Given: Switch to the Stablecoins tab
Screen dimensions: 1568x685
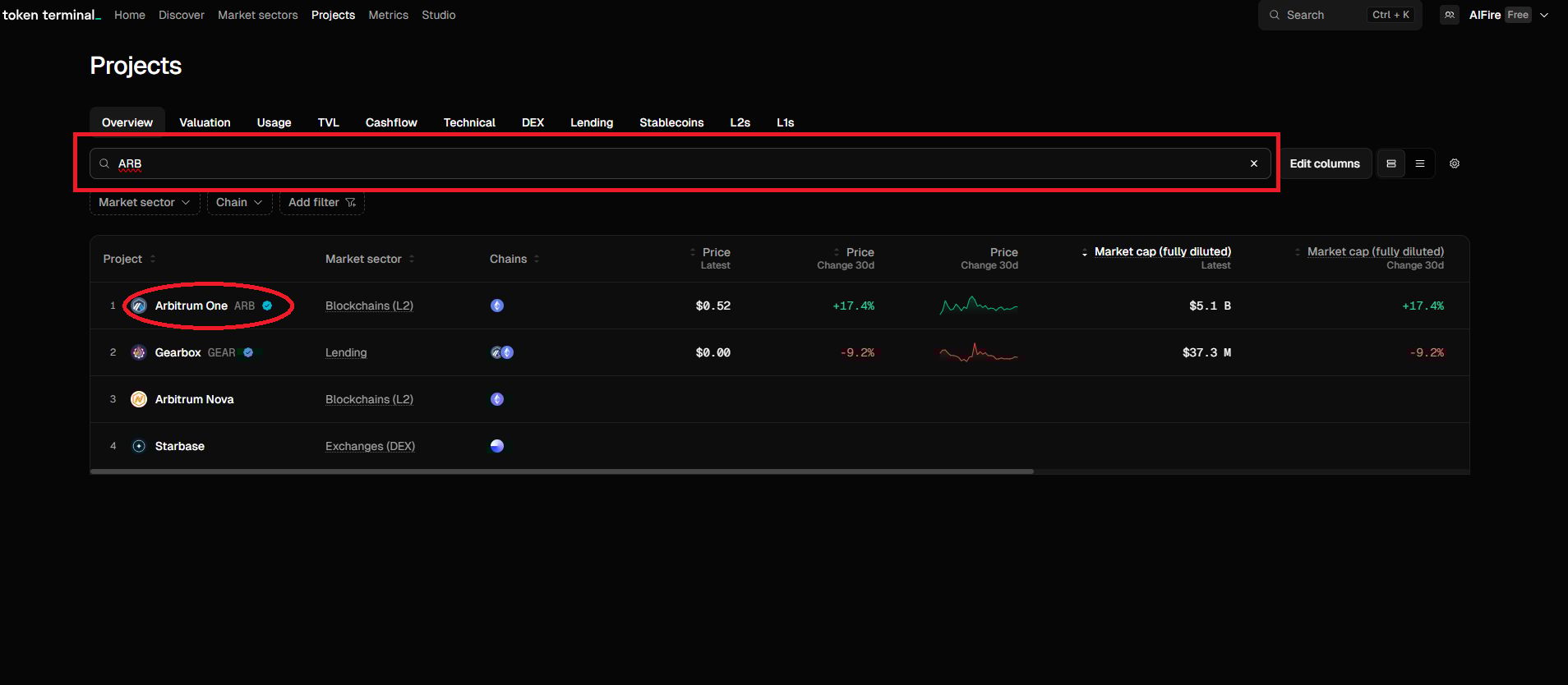Looking at the screenshot, I should pyautogui.click(x=671, y=122).
